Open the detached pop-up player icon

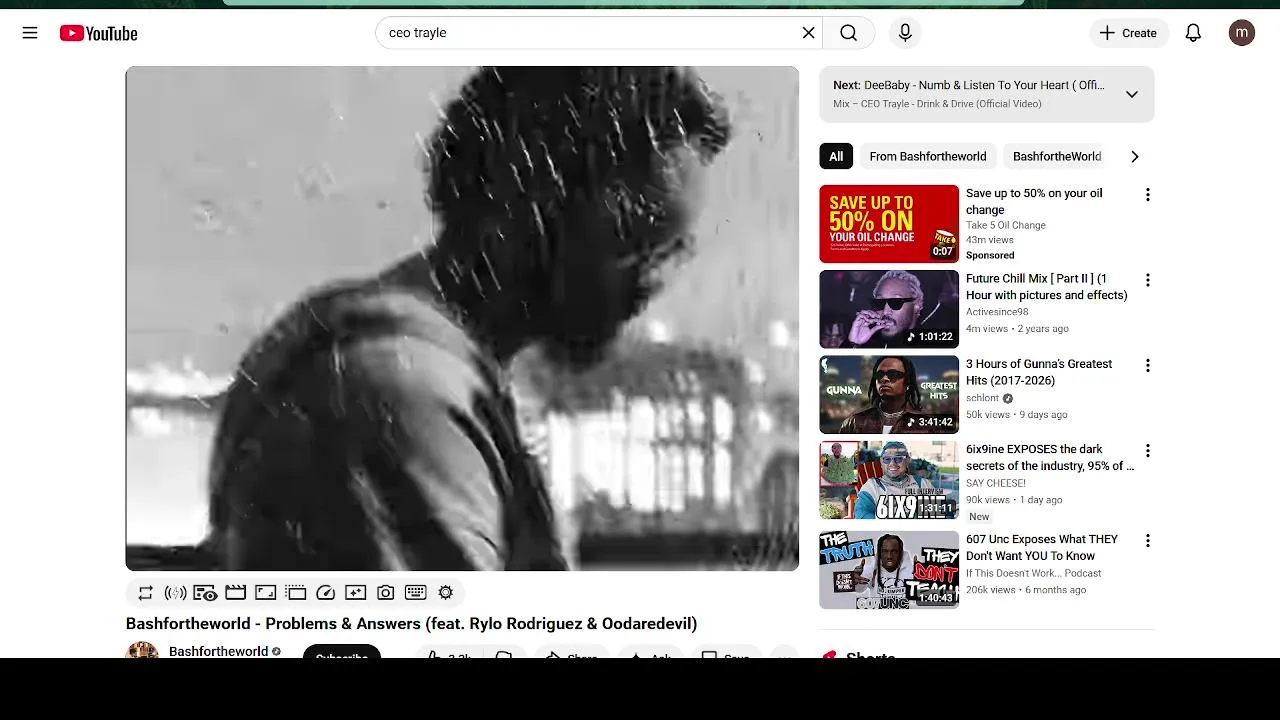click(x=295, y=593)
